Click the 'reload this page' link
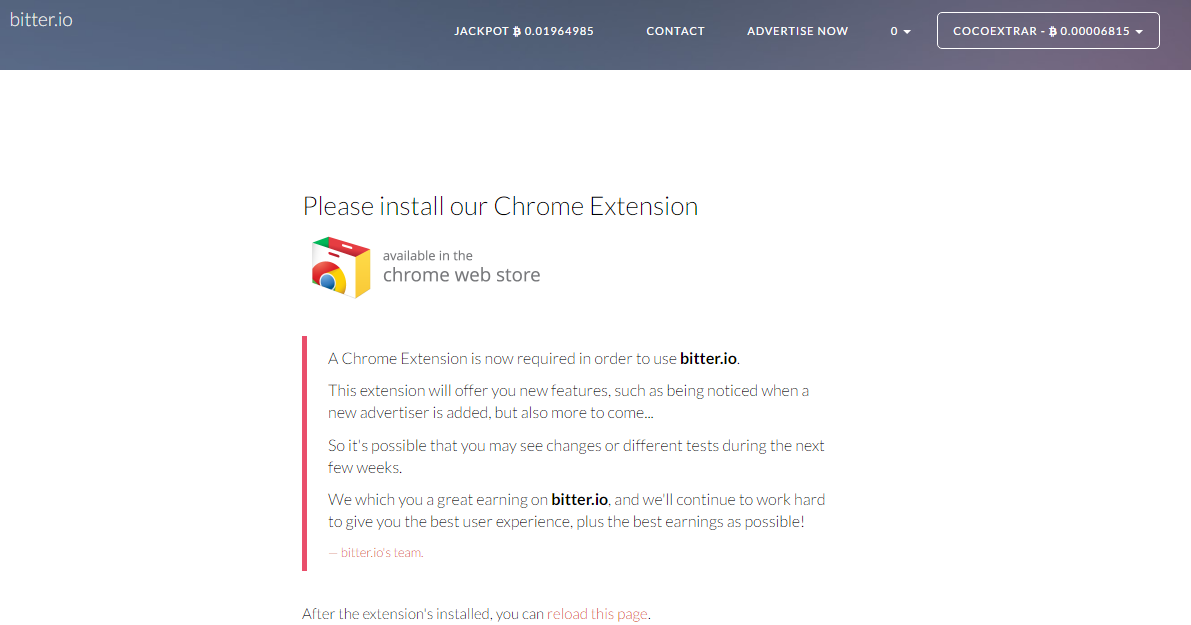The image size is (1191, 625). [597, 614]
